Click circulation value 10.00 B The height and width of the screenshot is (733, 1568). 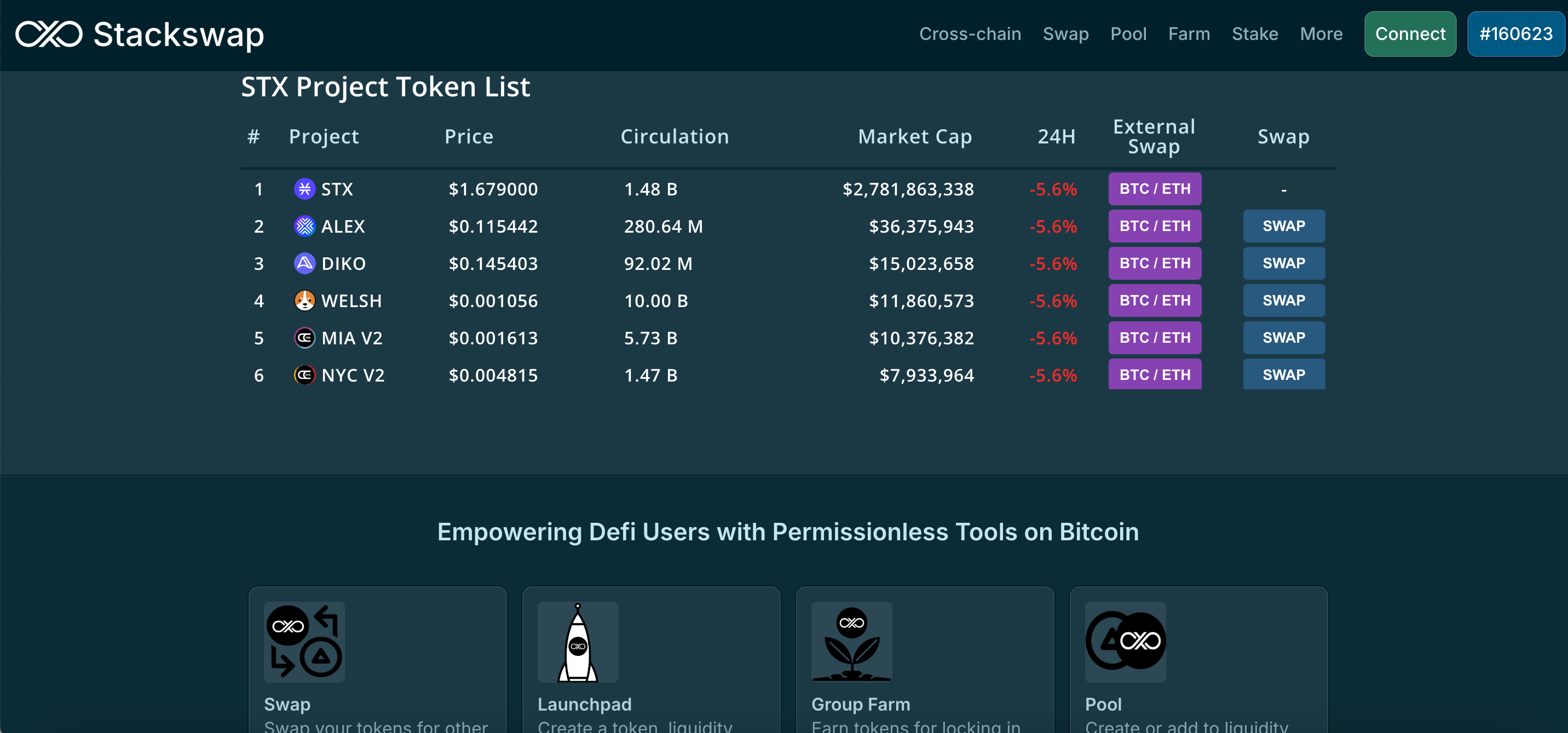tap(655, 301)
